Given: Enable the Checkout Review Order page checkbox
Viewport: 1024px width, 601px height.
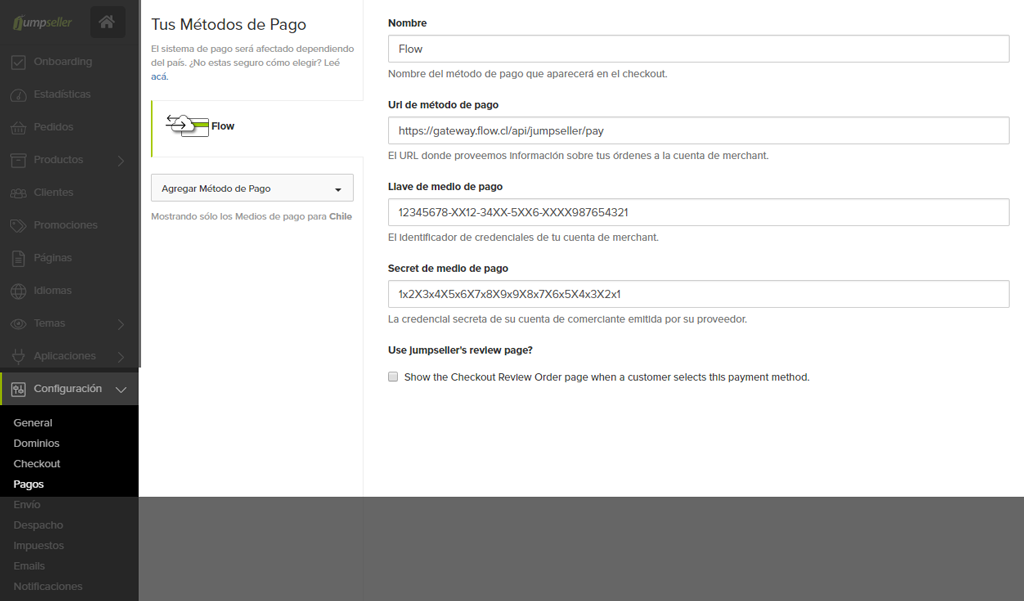Looking at the screenshot, I should (x=393, y=377).
